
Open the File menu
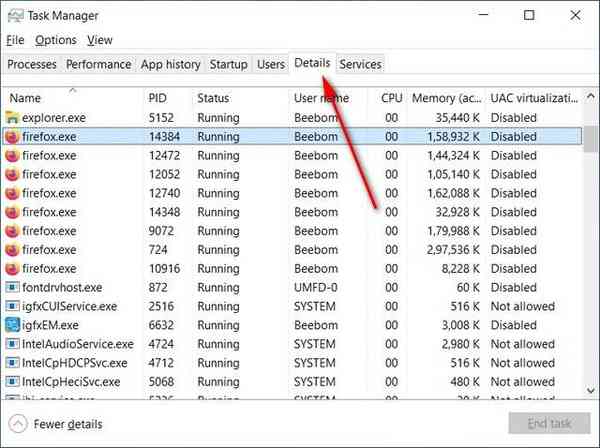tap(15, 40)
